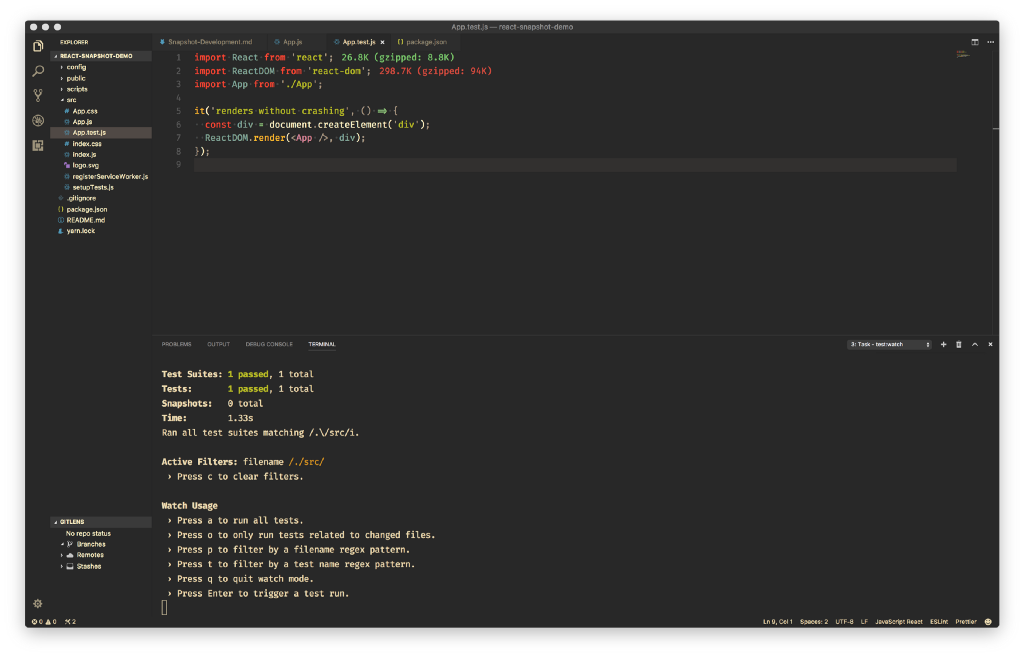Open the Extensions view
Screen dimensions: 1024x657
[x=38, y=145]
